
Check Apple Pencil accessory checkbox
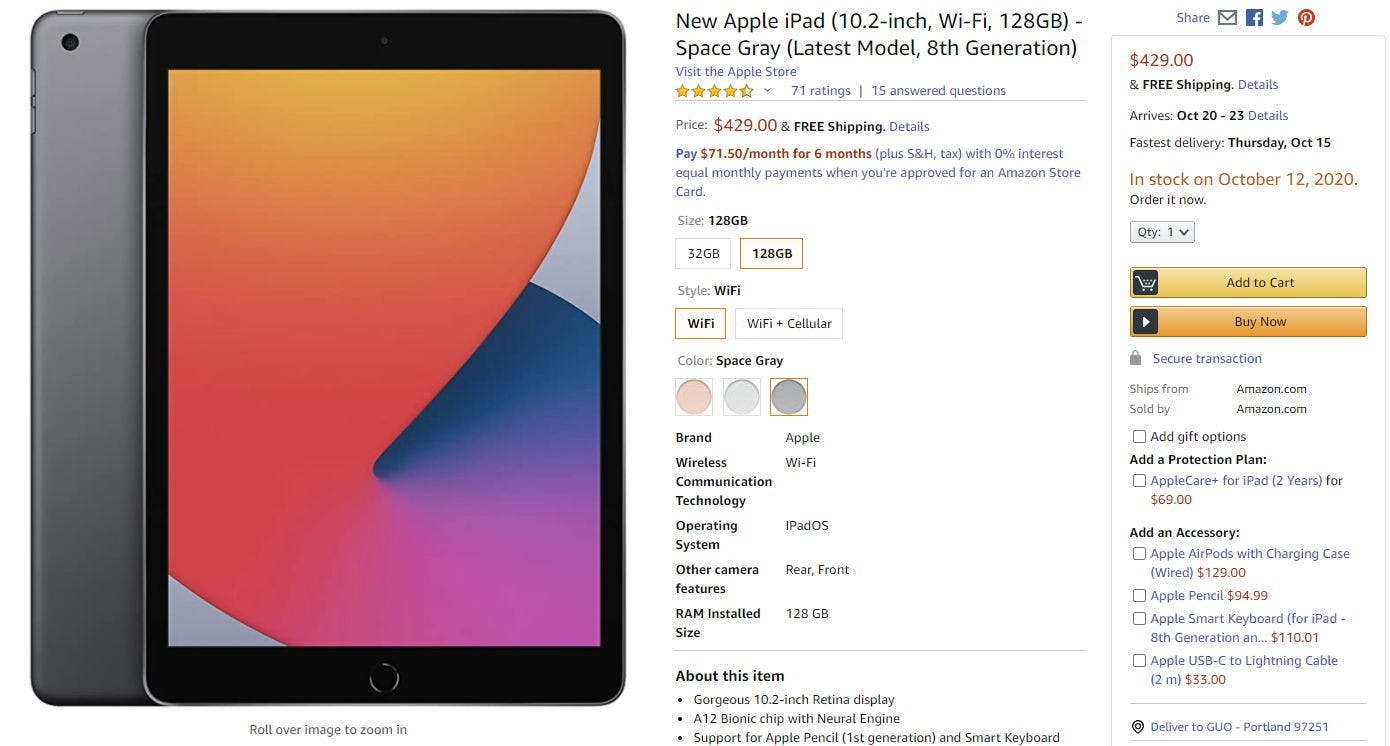point(1139,596)
